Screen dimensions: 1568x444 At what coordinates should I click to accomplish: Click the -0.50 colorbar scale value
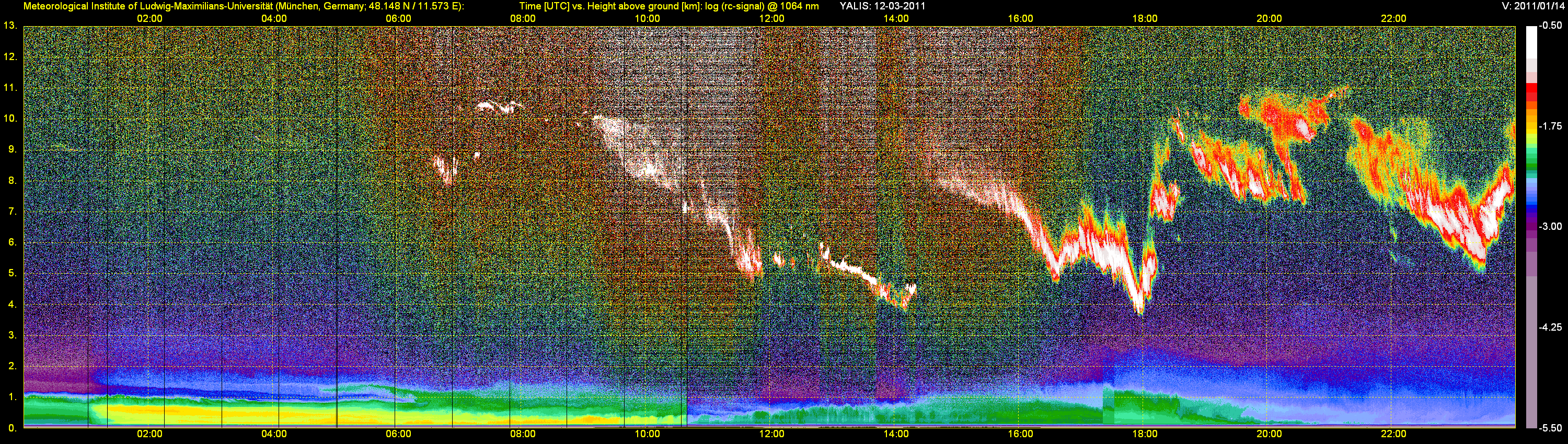coord(1551,26)
